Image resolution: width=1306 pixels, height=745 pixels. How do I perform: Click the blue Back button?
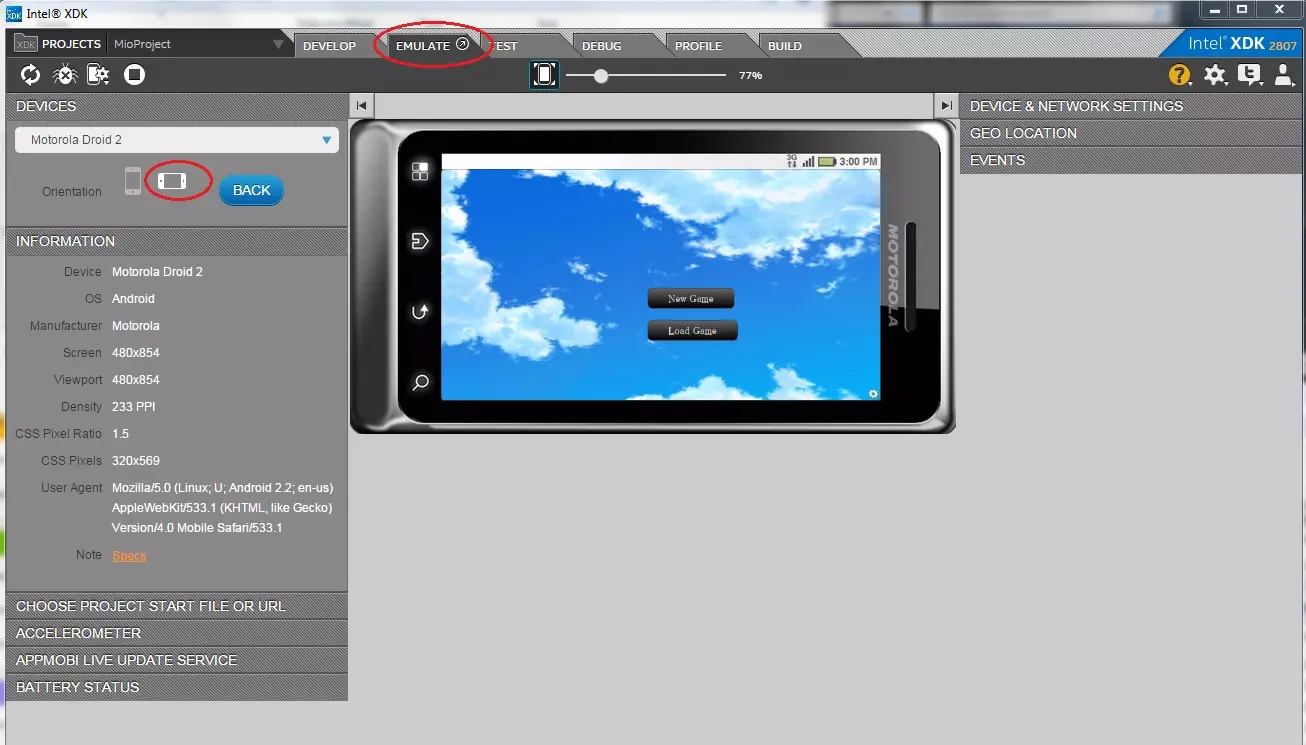[x=251, y=190]
